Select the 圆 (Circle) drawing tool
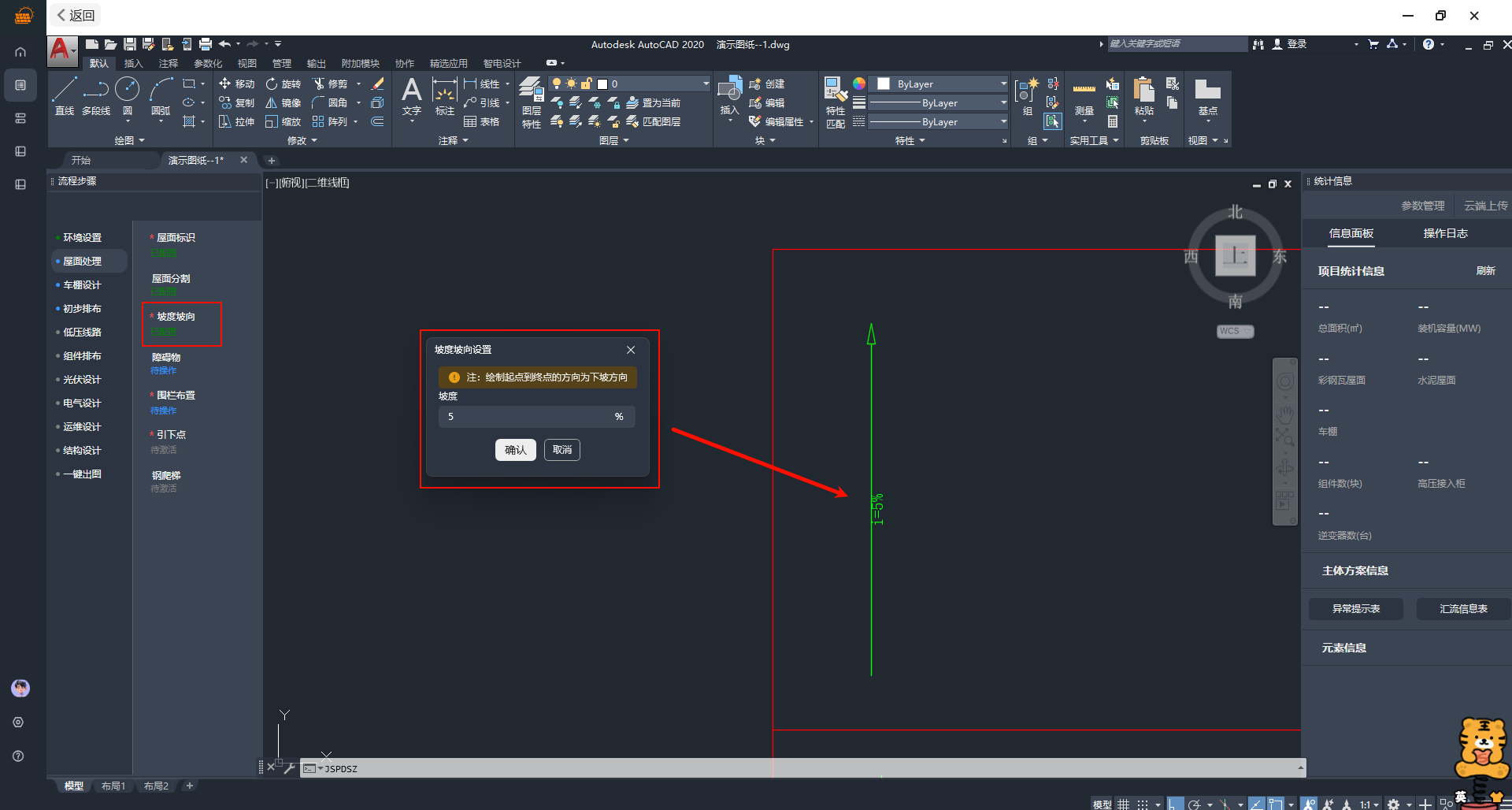1512x810 pixels. (127, 96)
